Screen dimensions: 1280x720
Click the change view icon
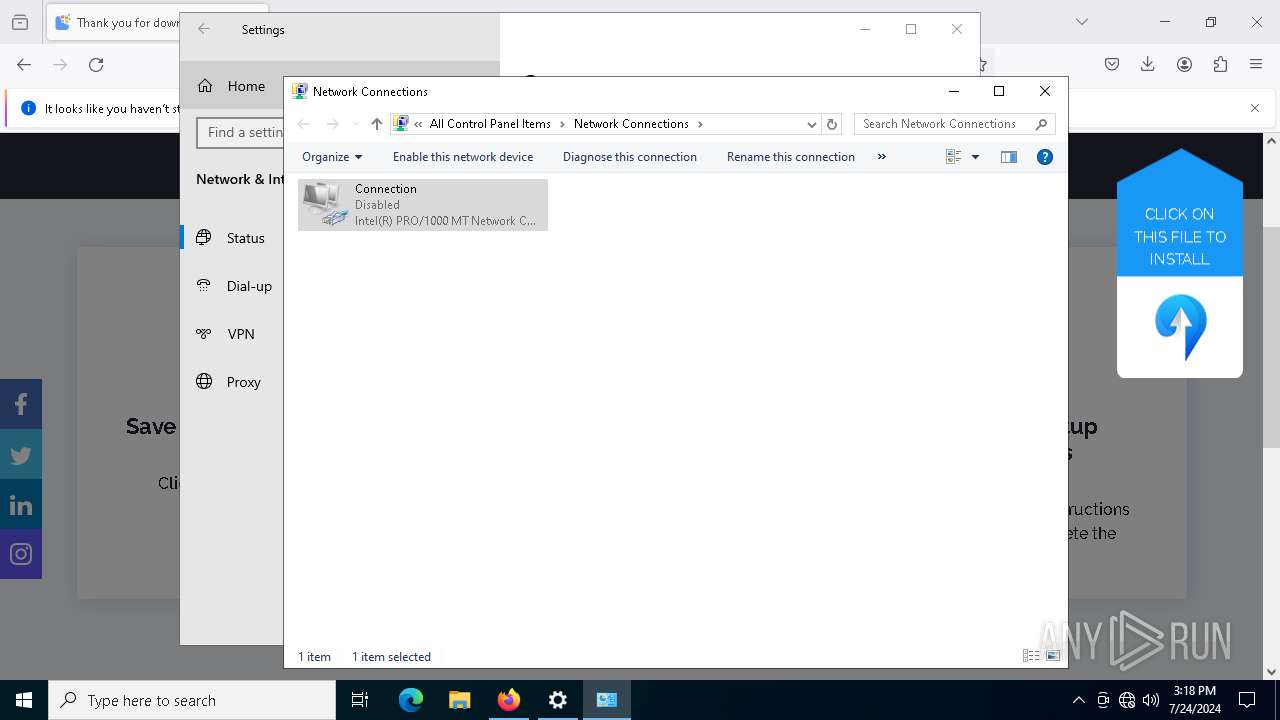(953, 157)
